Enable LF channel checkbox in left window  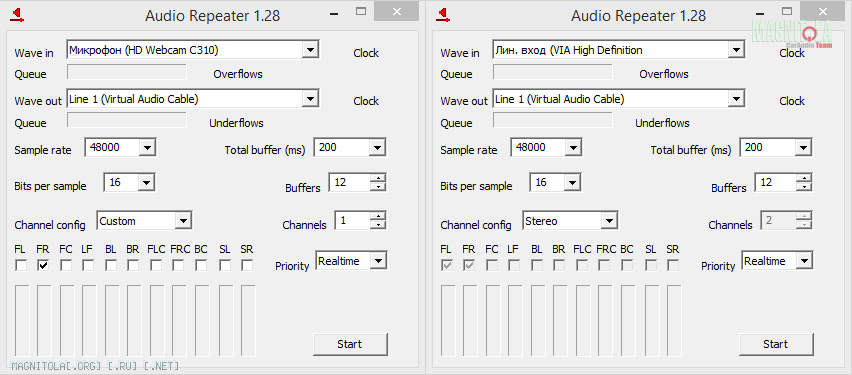coord(88,266)
